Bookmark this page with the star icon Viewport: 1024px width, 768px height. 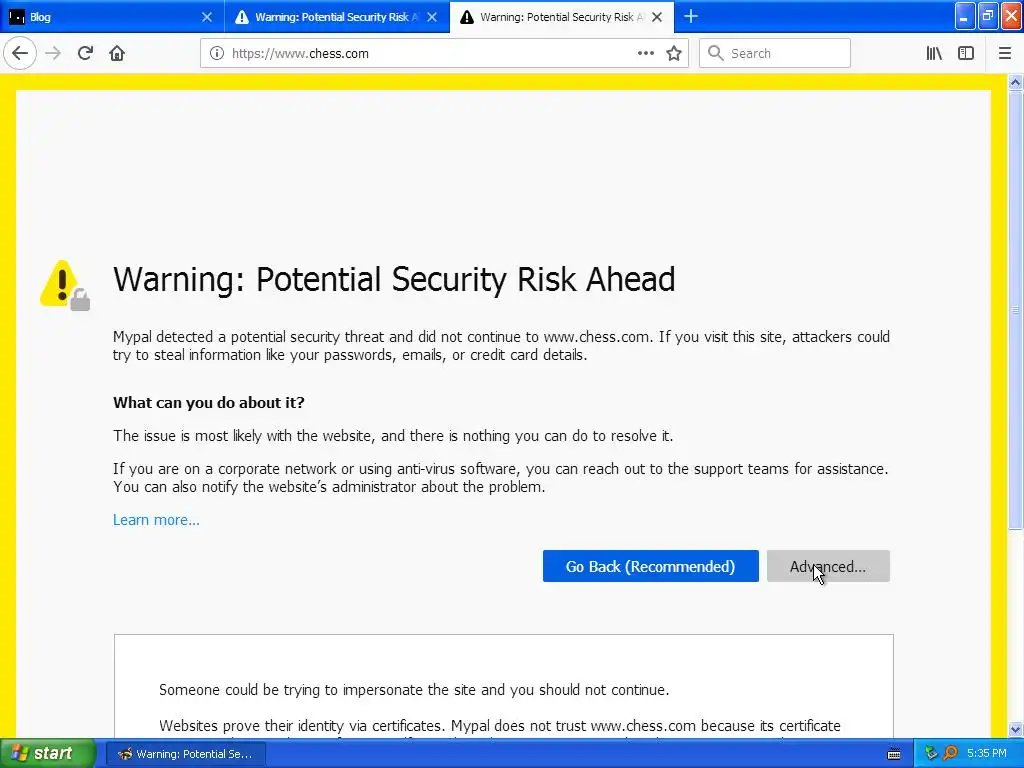674,54
